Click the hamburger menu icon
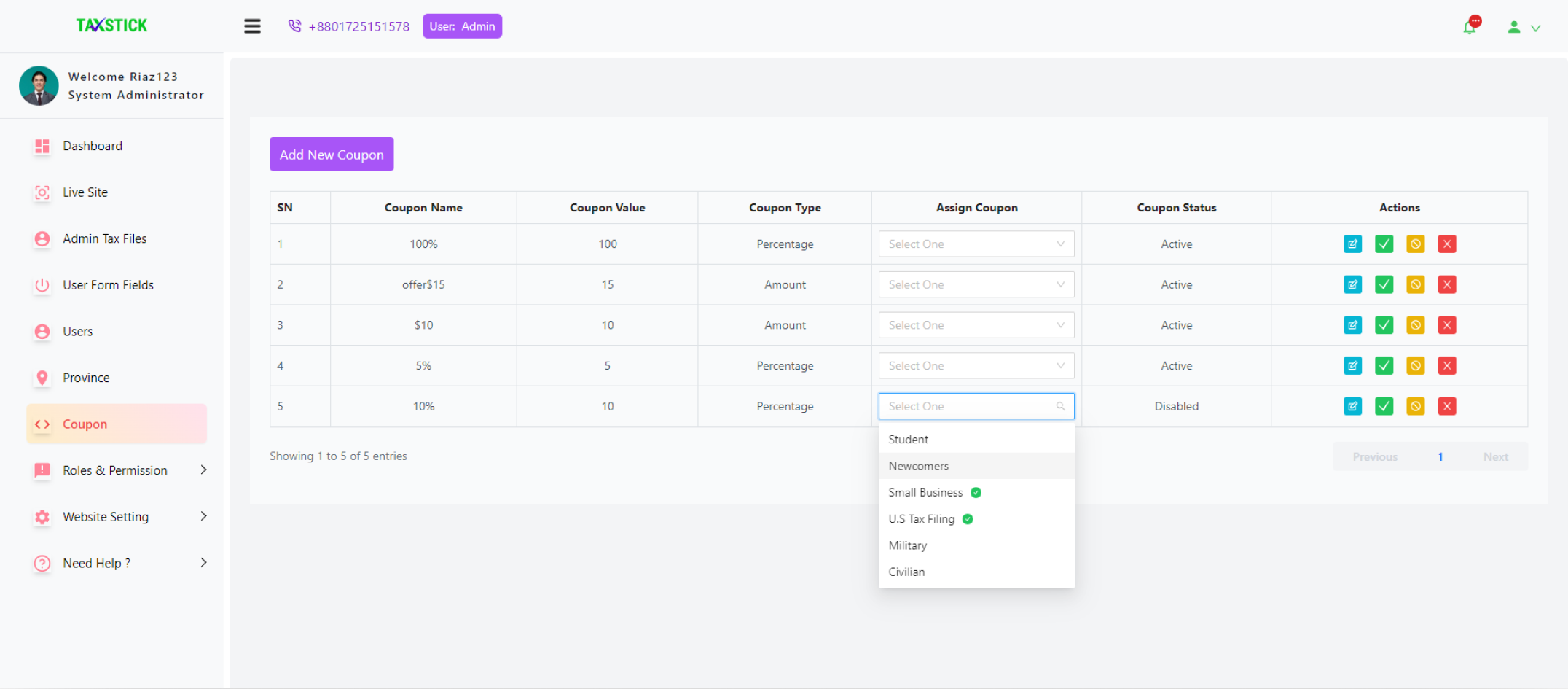 point(252,26)
